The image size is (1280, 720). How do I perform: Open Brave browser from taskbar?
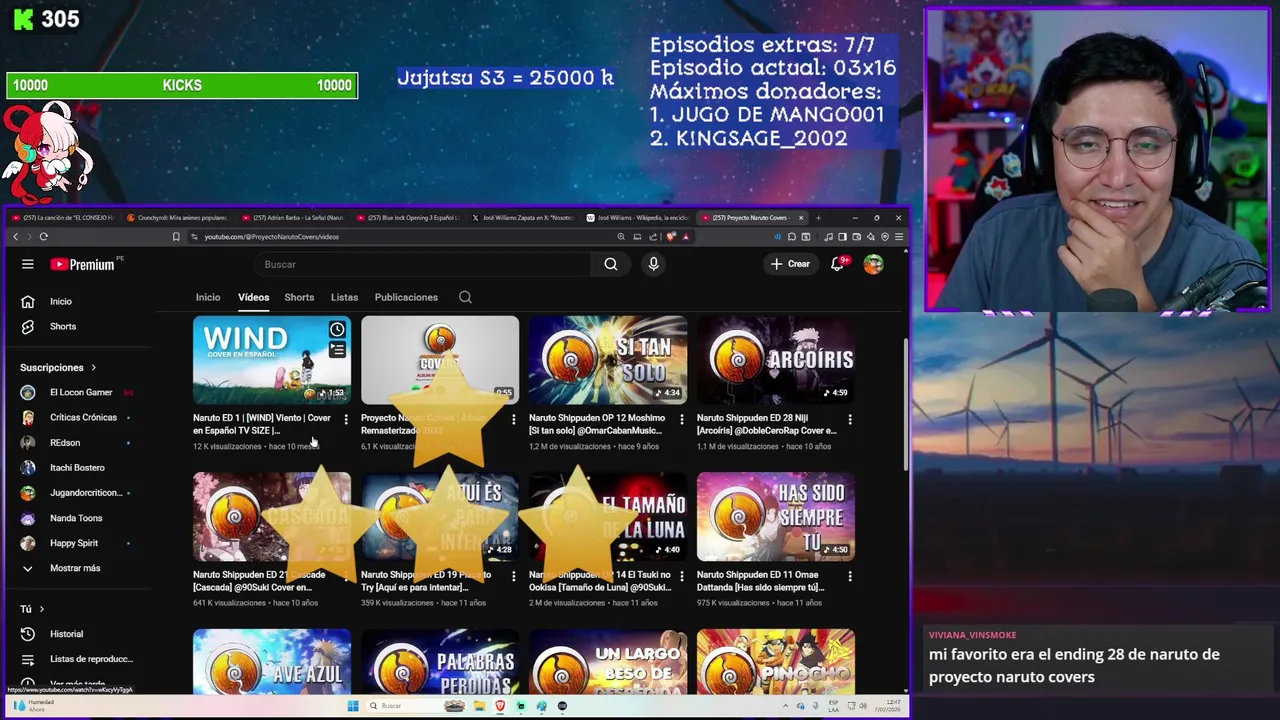(500, 706)
